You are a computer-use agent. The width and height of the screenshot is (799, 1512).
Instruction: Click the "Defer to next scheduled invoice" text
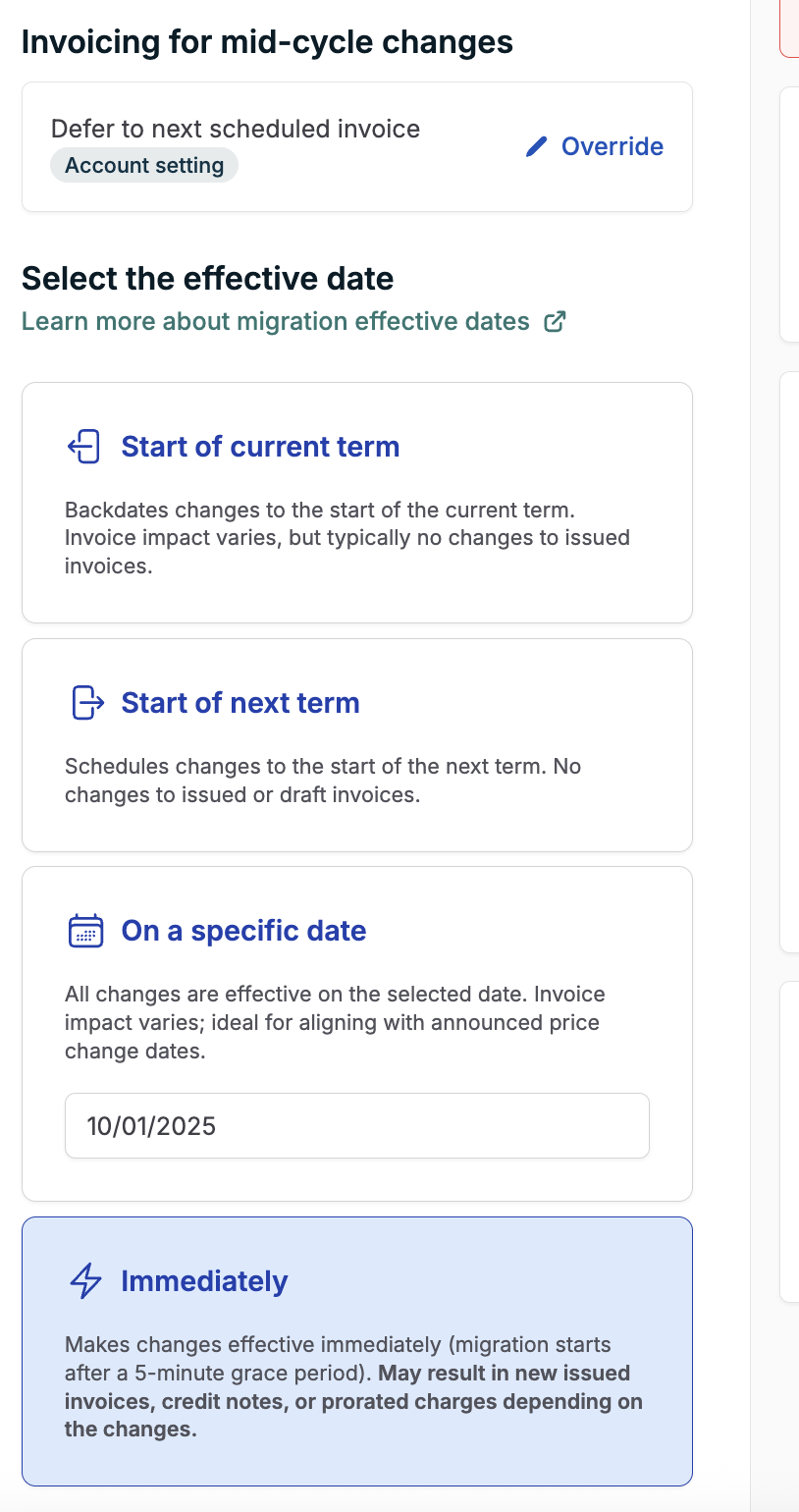pos(236,129)
